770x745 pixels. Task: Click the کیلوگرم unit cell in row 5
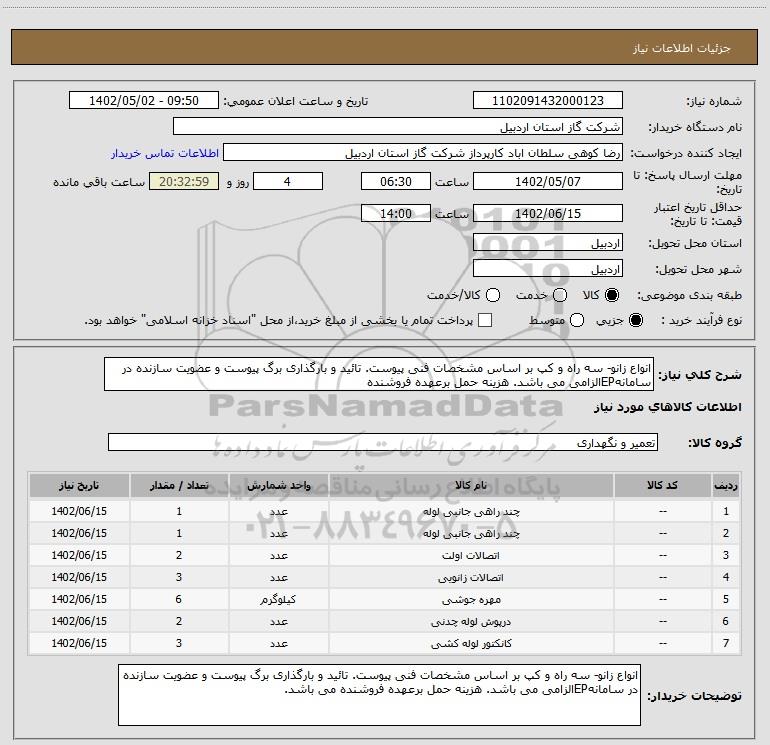pos(278,599)
